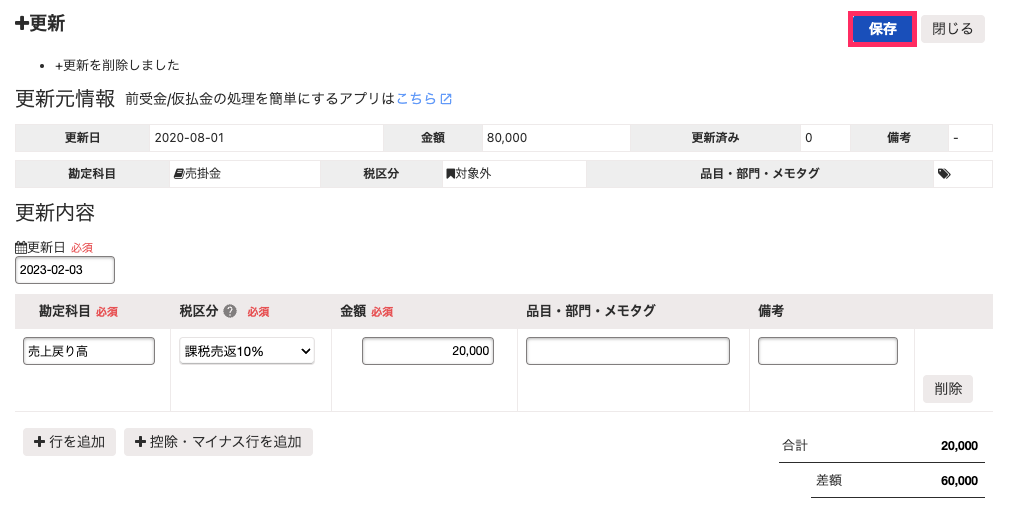Click the 更新済み value 0

[x=809, y=138]
